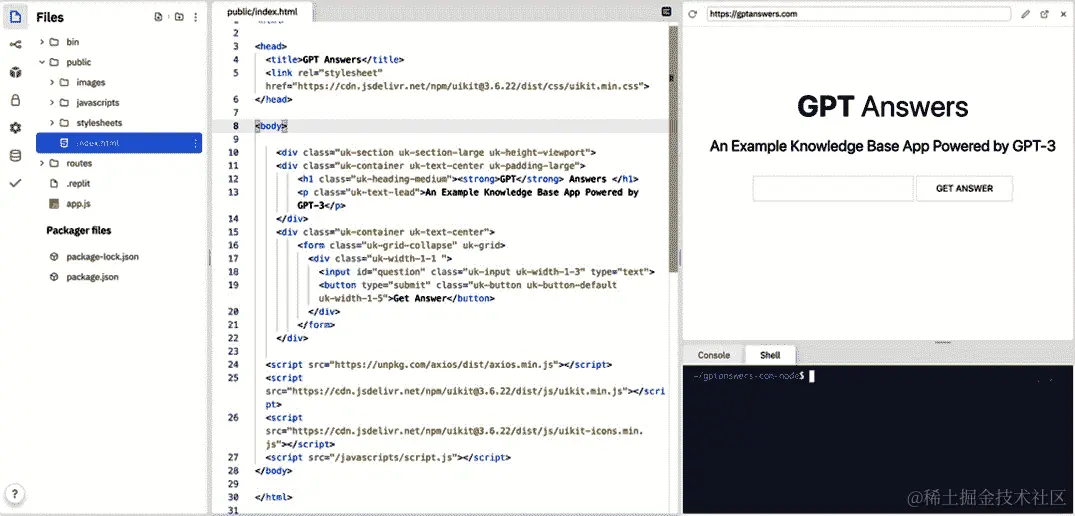Reload the webview preview
This screenshot has height=516, width=1075.
coord(693,14)
